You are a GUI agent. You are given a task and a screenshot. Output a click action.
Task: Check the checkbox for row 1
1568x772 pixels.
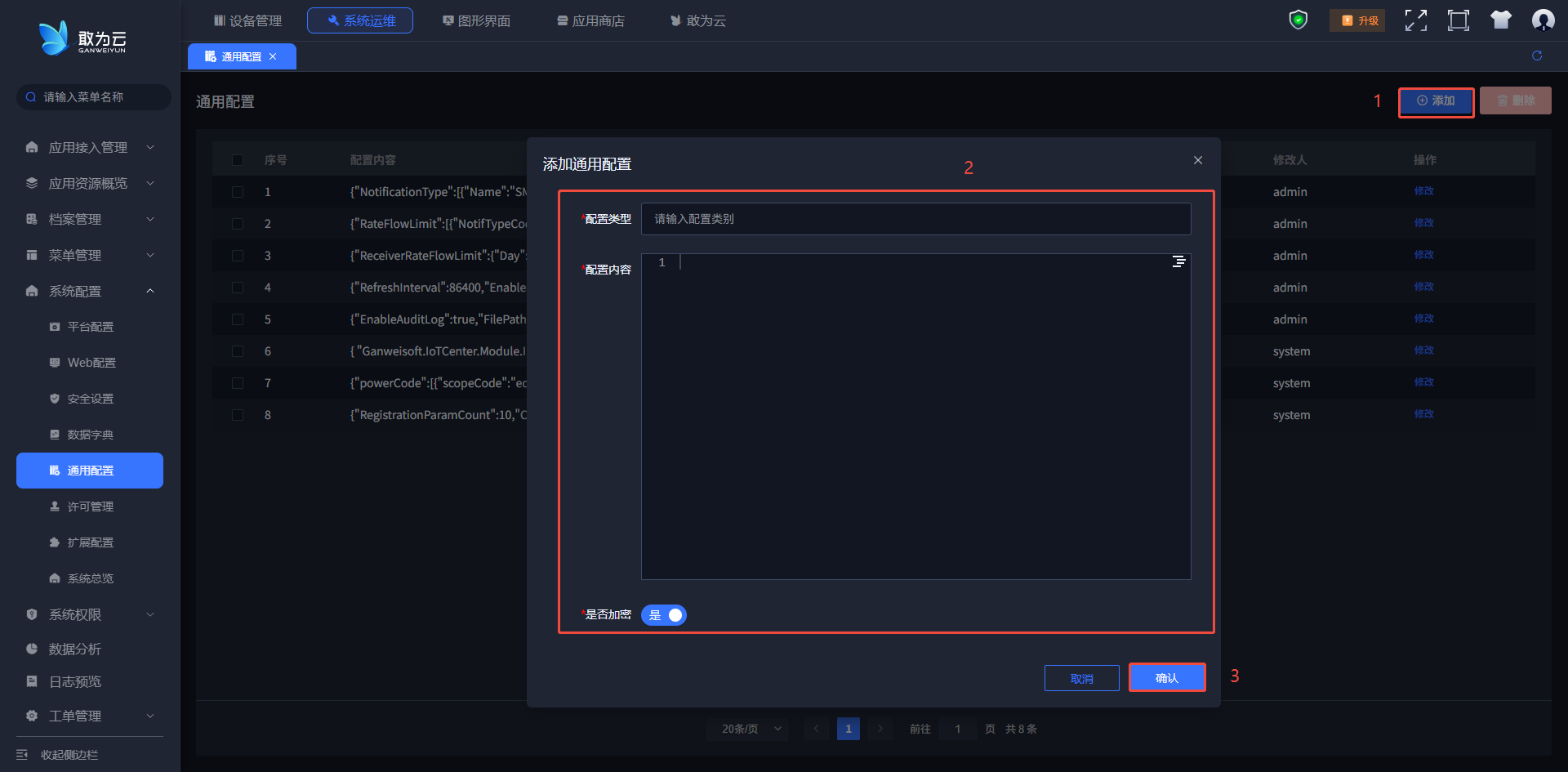(x=238, y=192)
